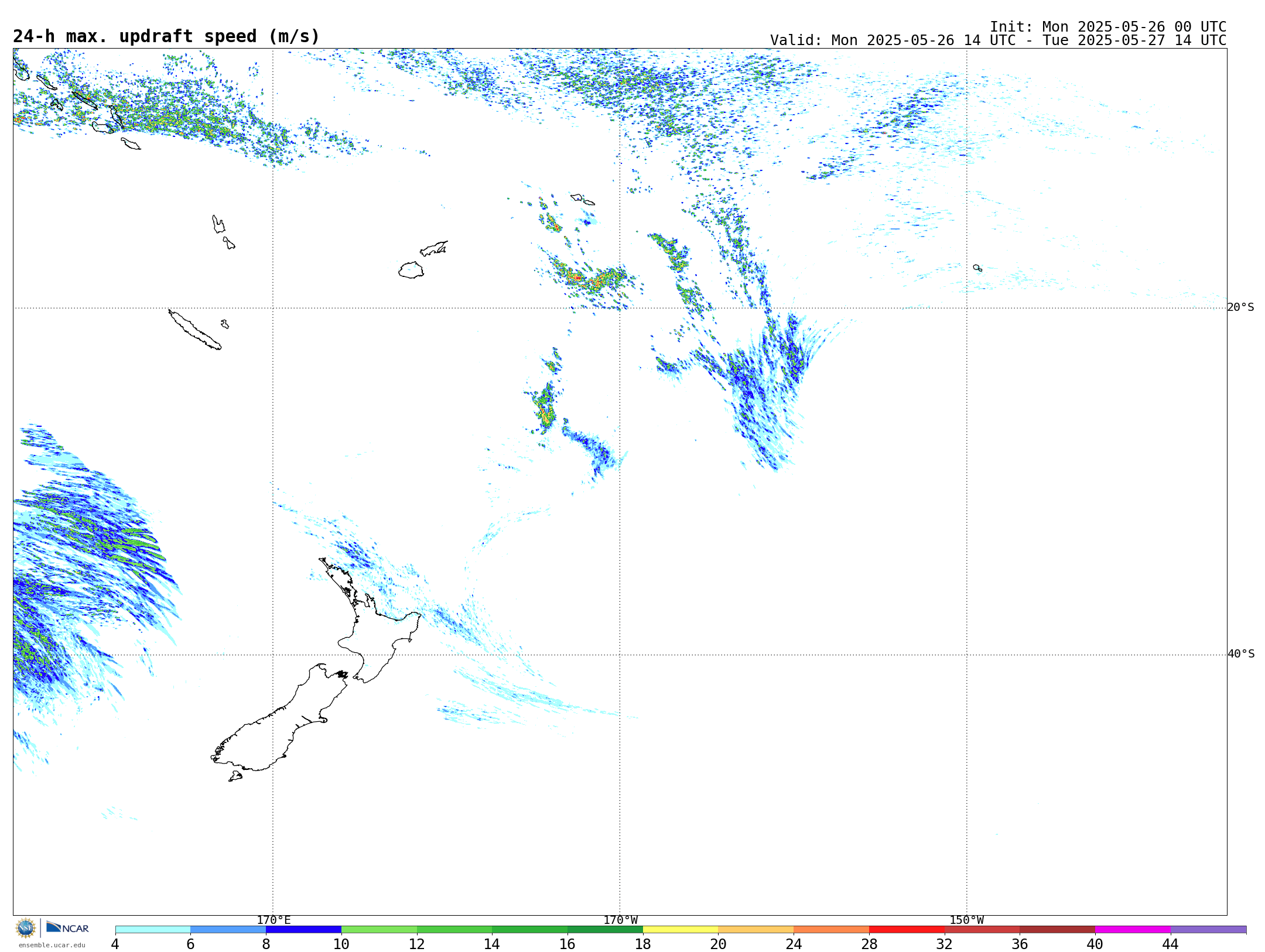Screen dimensions: 1265x952
Task: Click the colorbar tick label 4
Action: tap(115, 944)
